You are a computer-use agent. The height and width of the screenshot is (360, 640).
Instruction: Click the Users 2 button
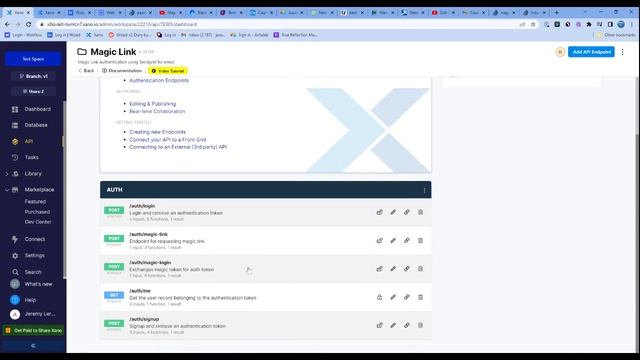[33, 91]
